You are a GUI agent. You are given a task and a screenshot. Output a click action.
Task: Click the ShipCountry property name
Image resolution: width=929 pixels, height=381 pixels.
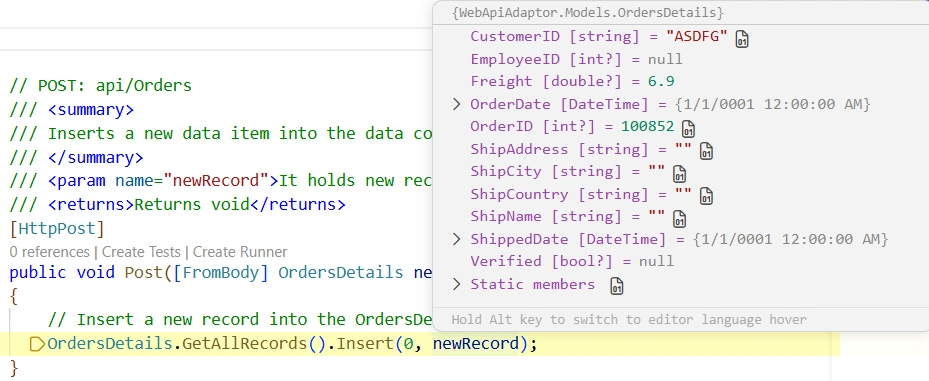pyautogui.click(x=520, y=194)
